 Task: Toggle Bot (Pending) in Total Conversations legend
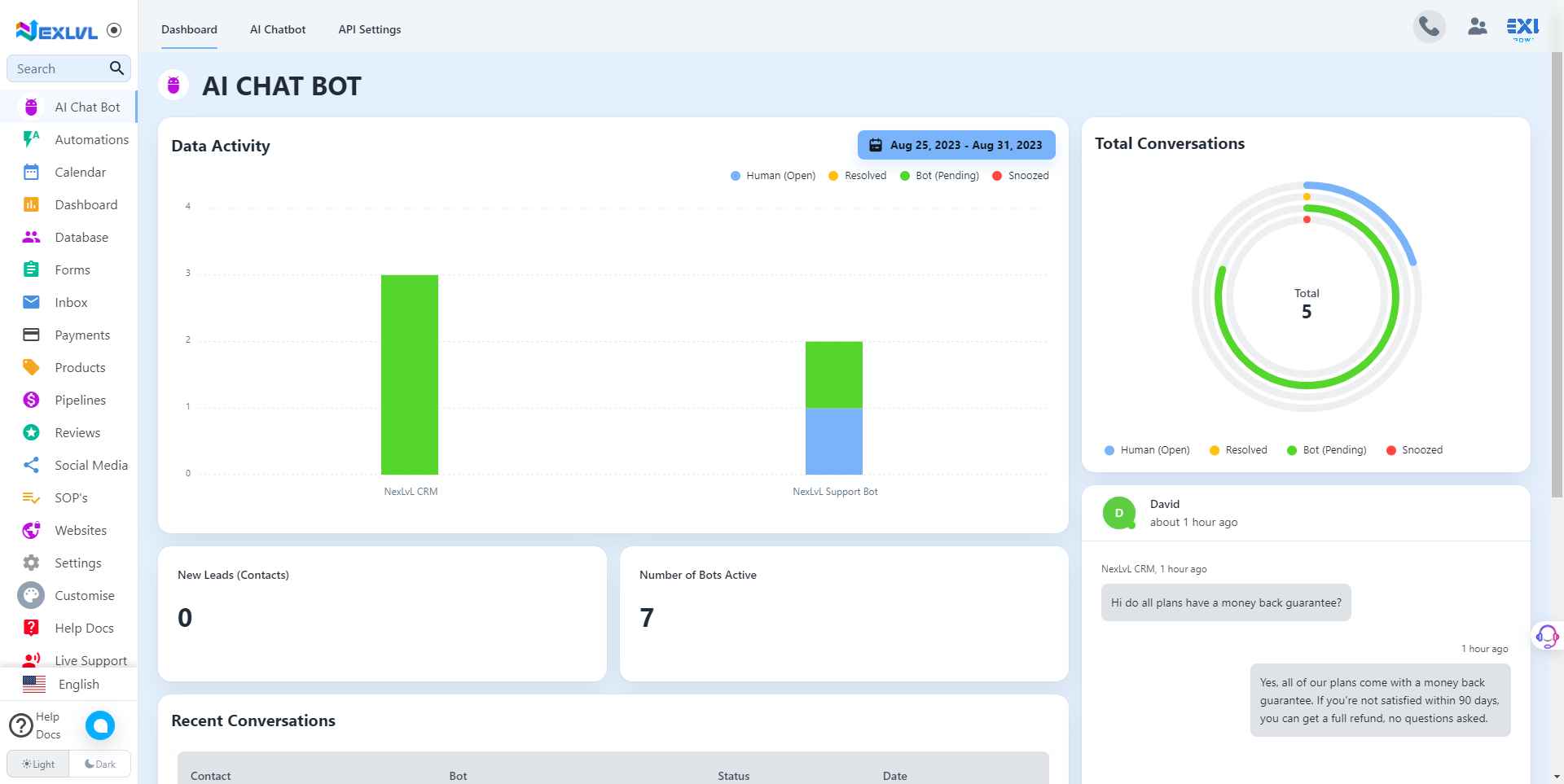[1327, 450]
